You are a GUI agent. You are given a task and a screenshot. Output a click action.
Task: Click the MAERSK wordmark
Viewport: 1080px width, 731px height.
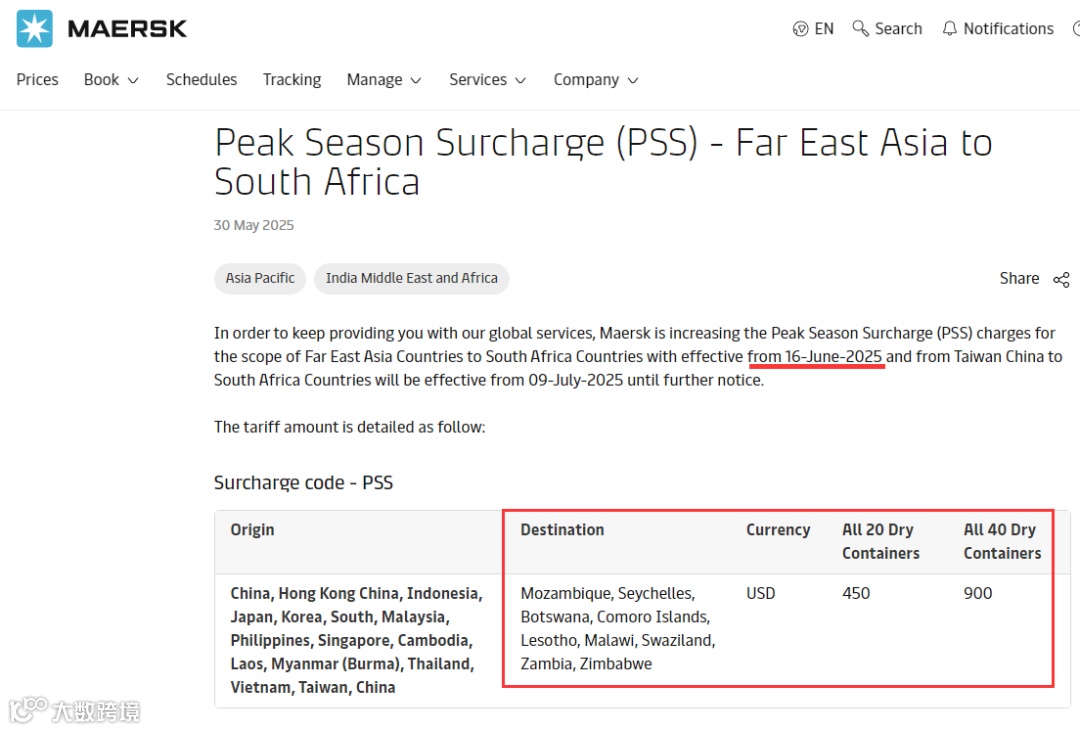(127, 29)
